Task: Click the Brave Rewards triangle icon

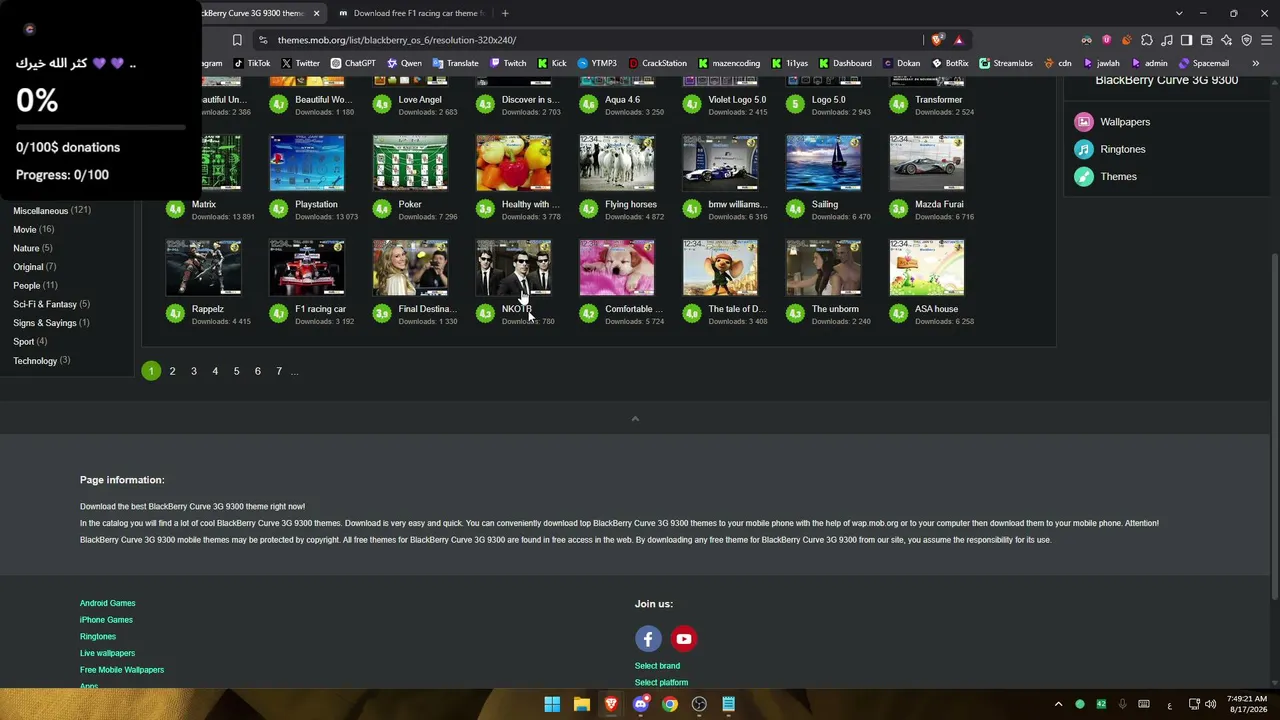Action: pos(958,40)
